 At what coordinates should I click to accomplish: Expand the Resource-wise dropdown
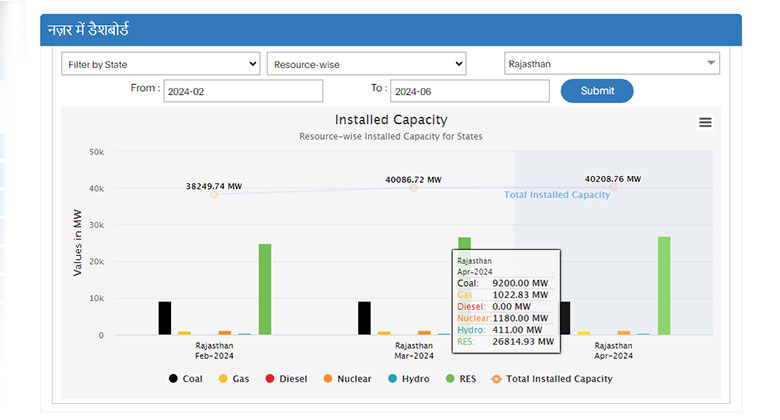point(366,64)
